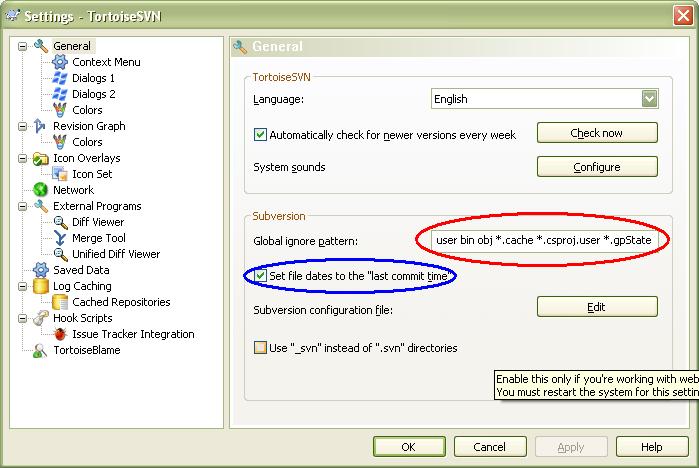This screenshot has width=699, height=468.
Task: Click the Cached Repositories icon
Action: pyautogui.click(x=60, y=302)
